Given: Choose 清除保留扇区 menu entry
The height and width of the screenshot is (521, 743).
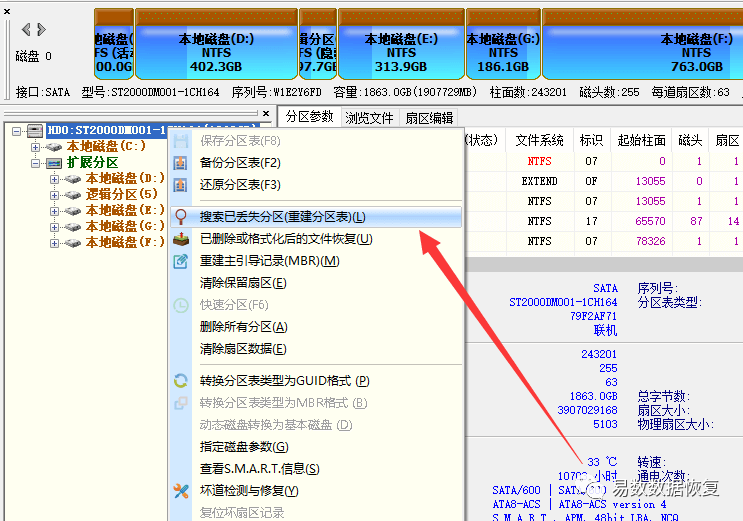Looking at the screenshot, I should pyautogui.click(x=316, y=283).
